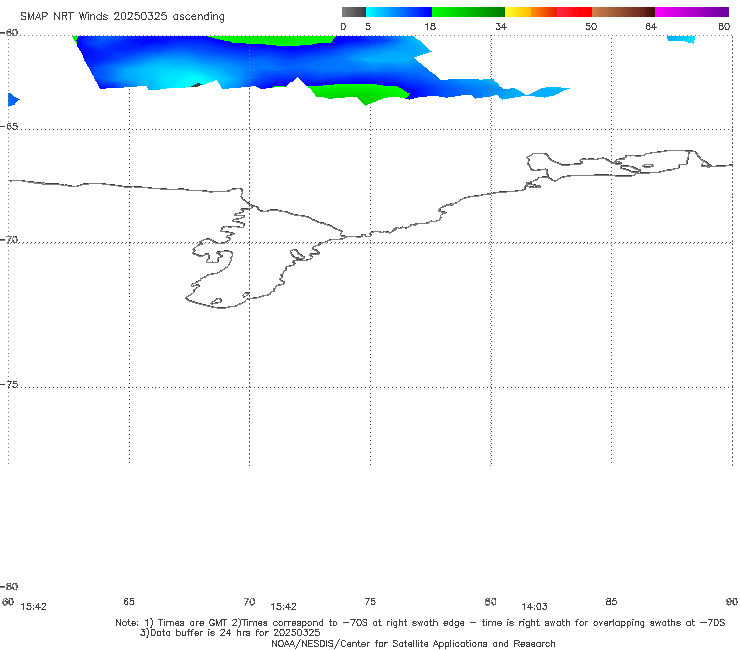This screenshot has width=740, height=650.
Task: Select the green segment of the color bar
Action: [468, 12]
